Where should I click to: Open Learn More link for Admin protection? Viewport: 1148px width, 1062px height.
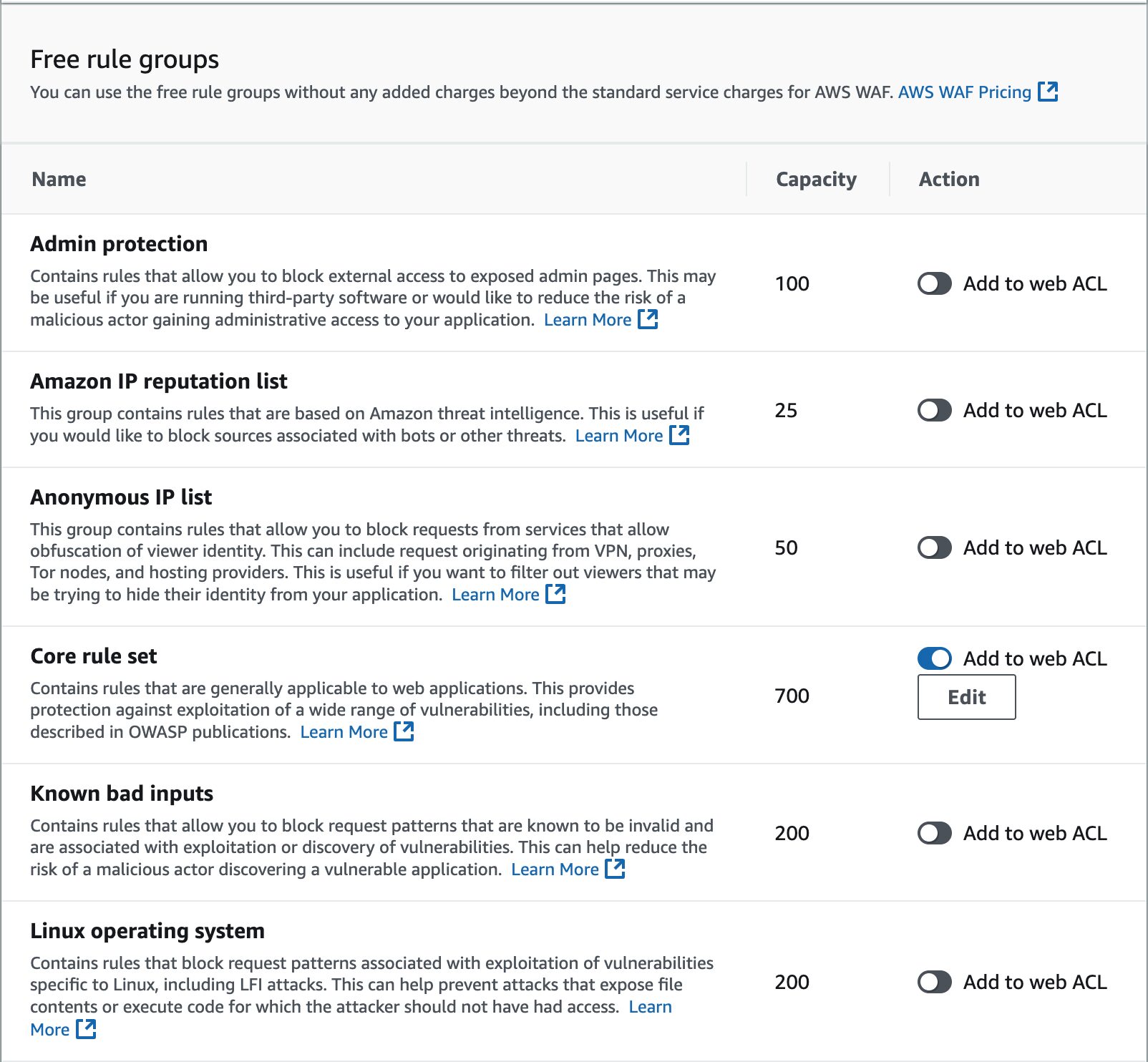coord(587,320)
